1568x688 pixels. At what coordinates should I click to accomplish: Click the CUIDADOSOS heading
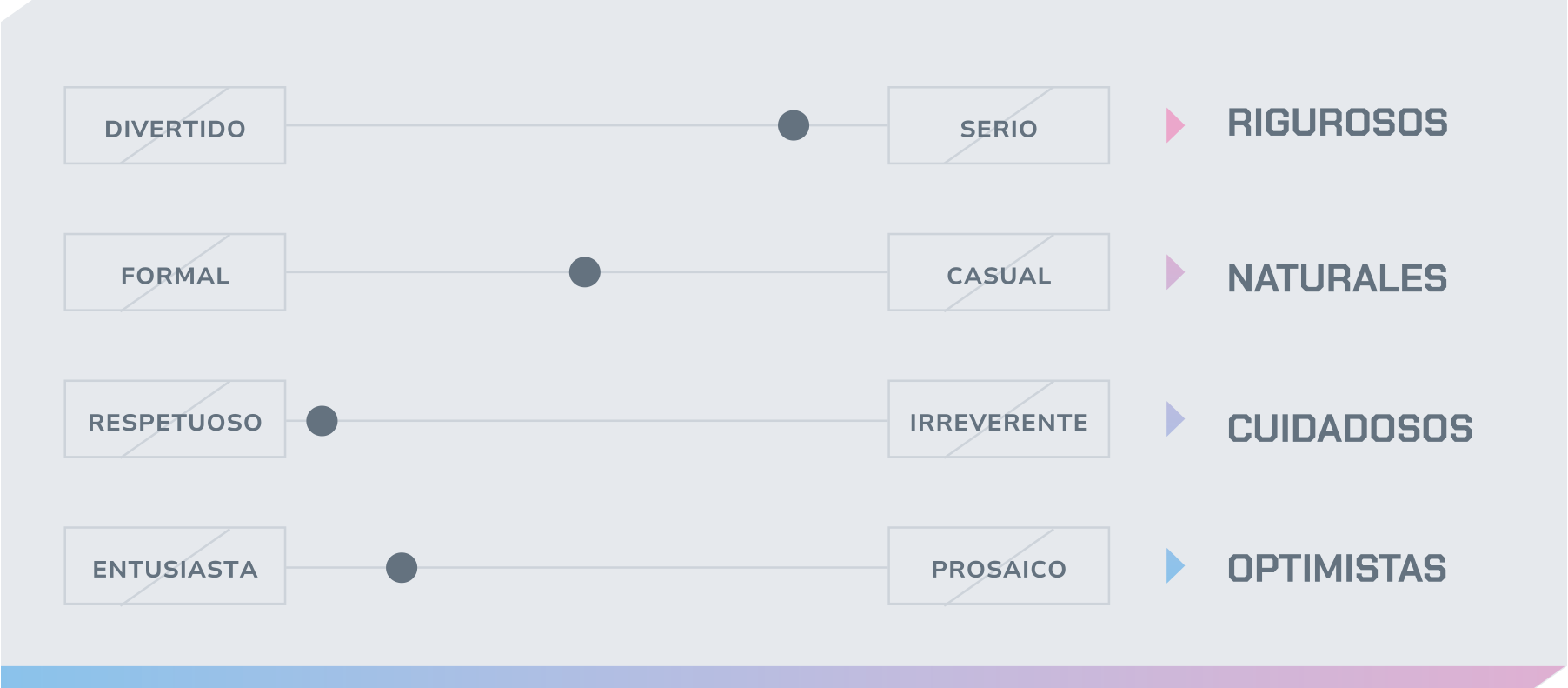(x=1350, y=429)
